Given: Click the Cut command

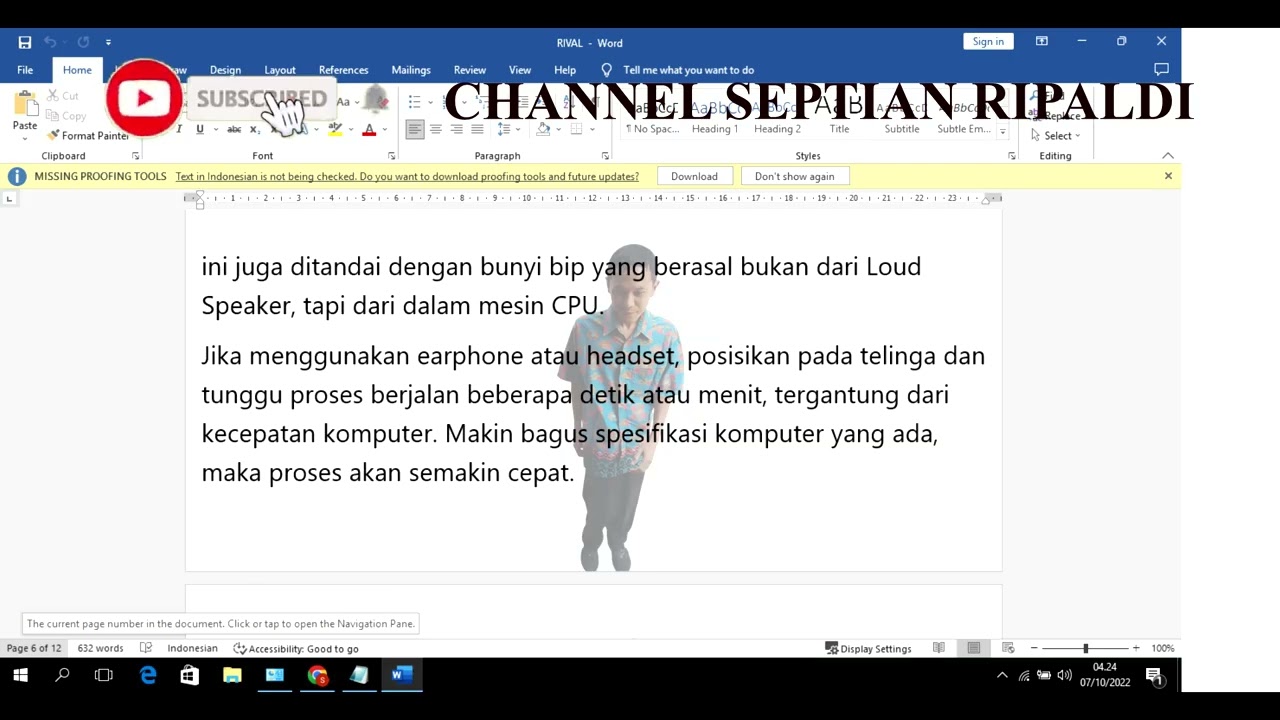Looking at the screenshot, I should click(x=63, y=96).
